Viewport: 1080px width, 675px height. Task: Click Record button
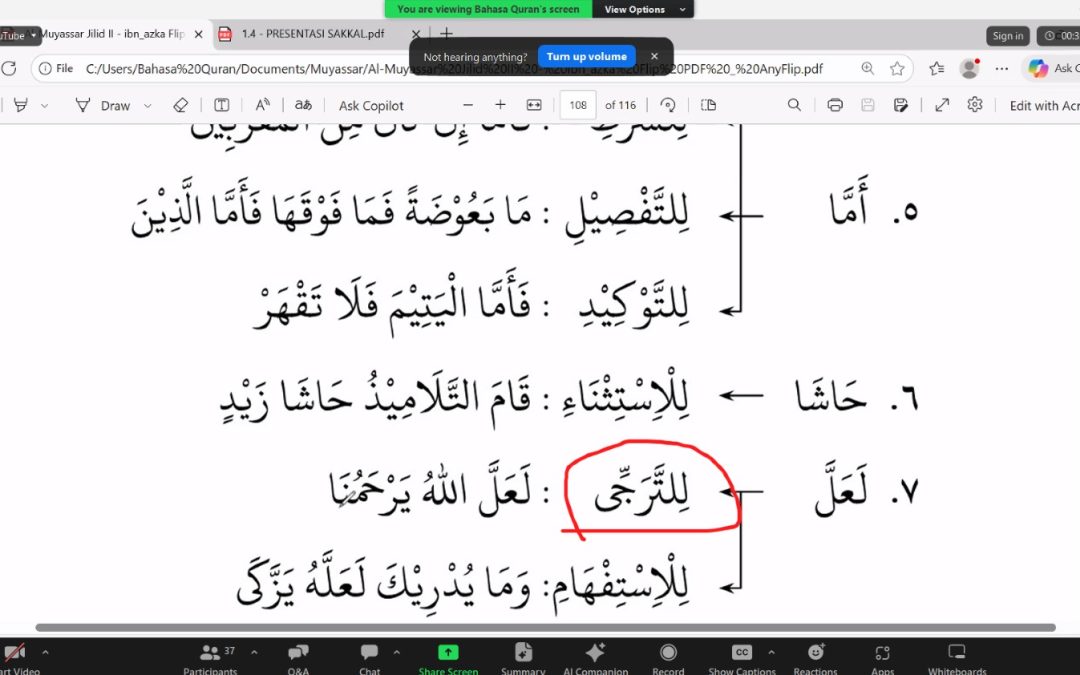[668, 658]
